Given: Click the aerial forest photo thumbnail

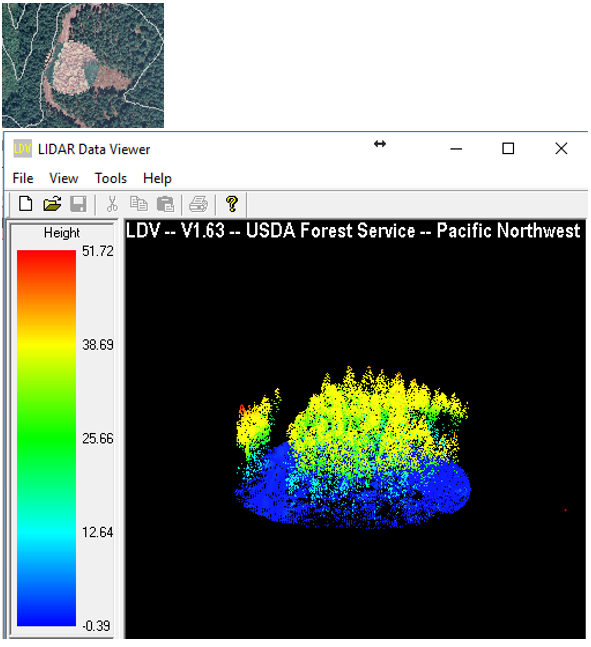Looking at the screenshot, I should [x=83, y=65].
